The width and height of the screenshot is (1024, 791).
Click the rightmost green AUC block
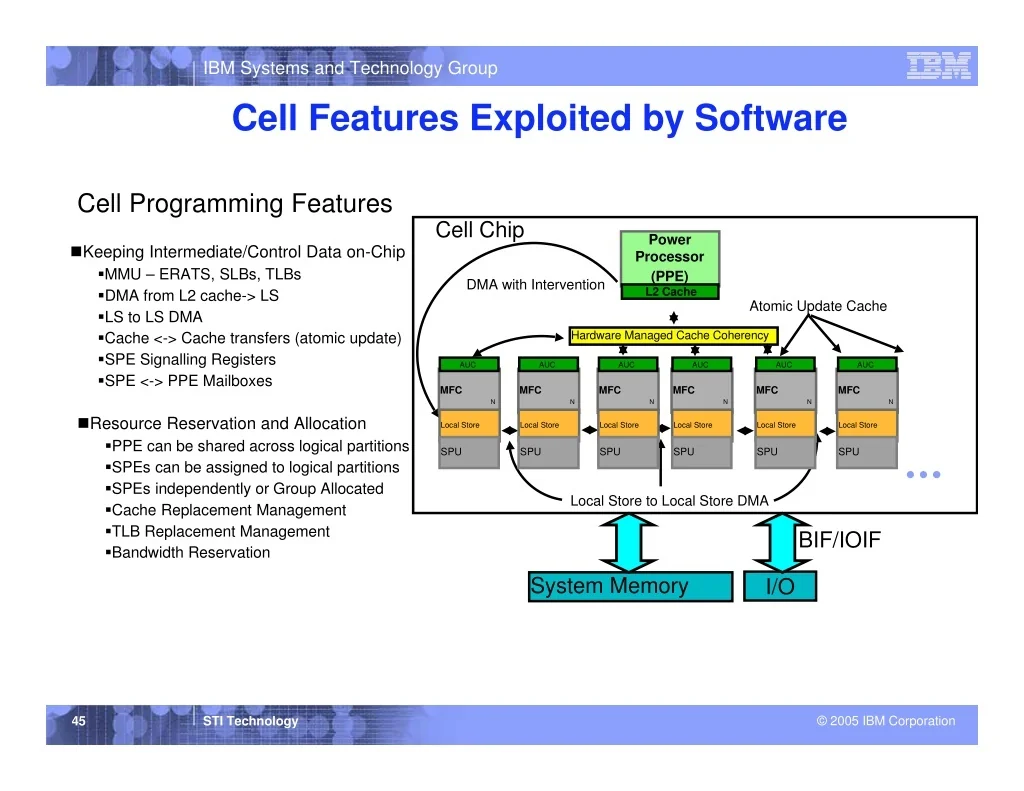867,364
